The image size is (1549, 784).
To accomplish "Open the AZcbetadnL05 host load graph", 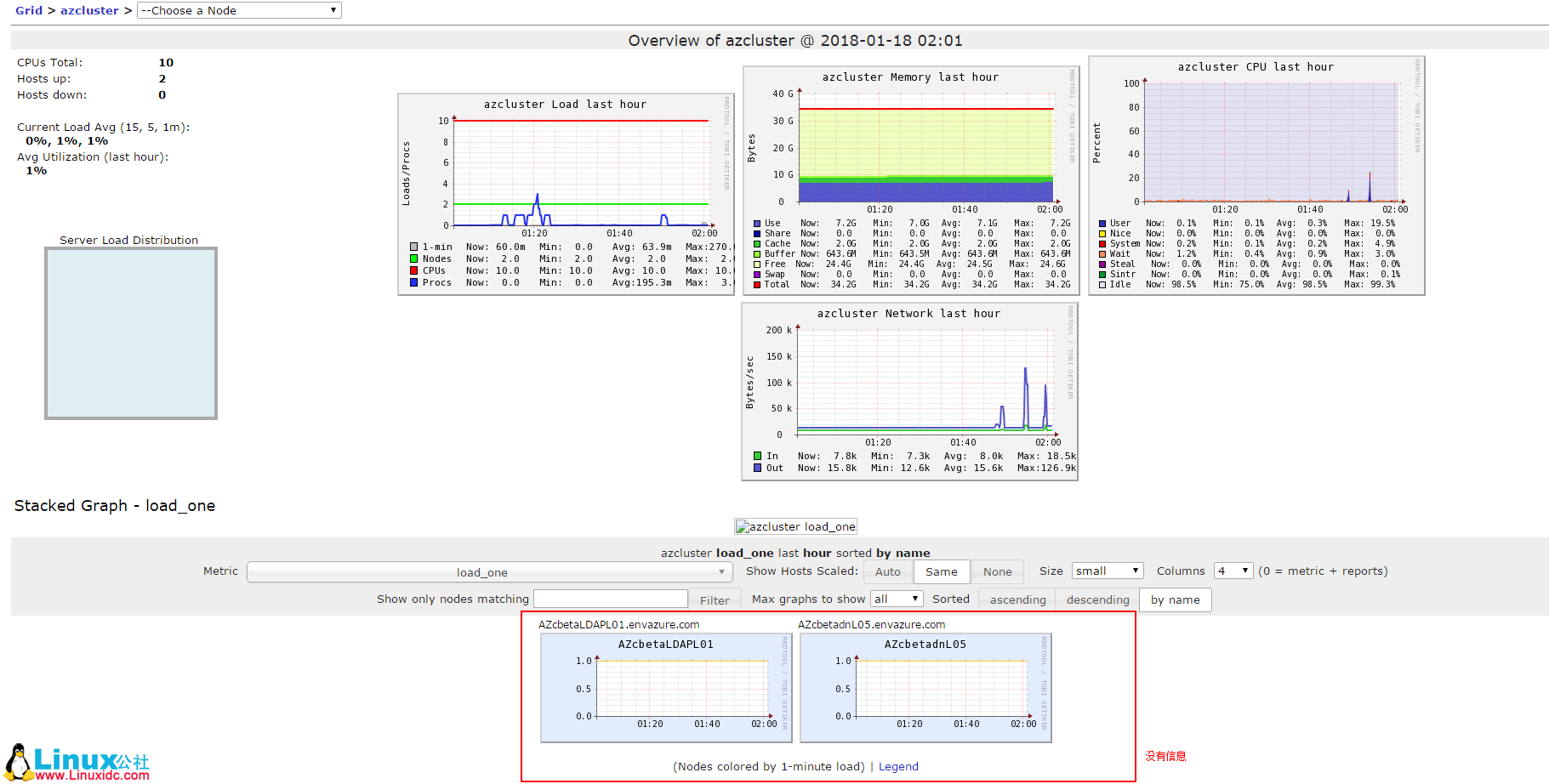I will pos(925,687).
